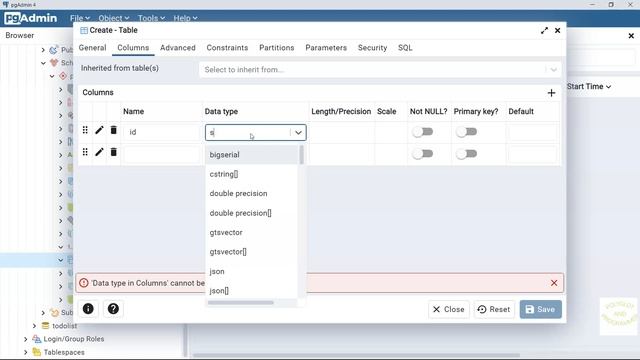Choose double precision data type
Screen dimensions: 640x360
[x=252, y=193]
